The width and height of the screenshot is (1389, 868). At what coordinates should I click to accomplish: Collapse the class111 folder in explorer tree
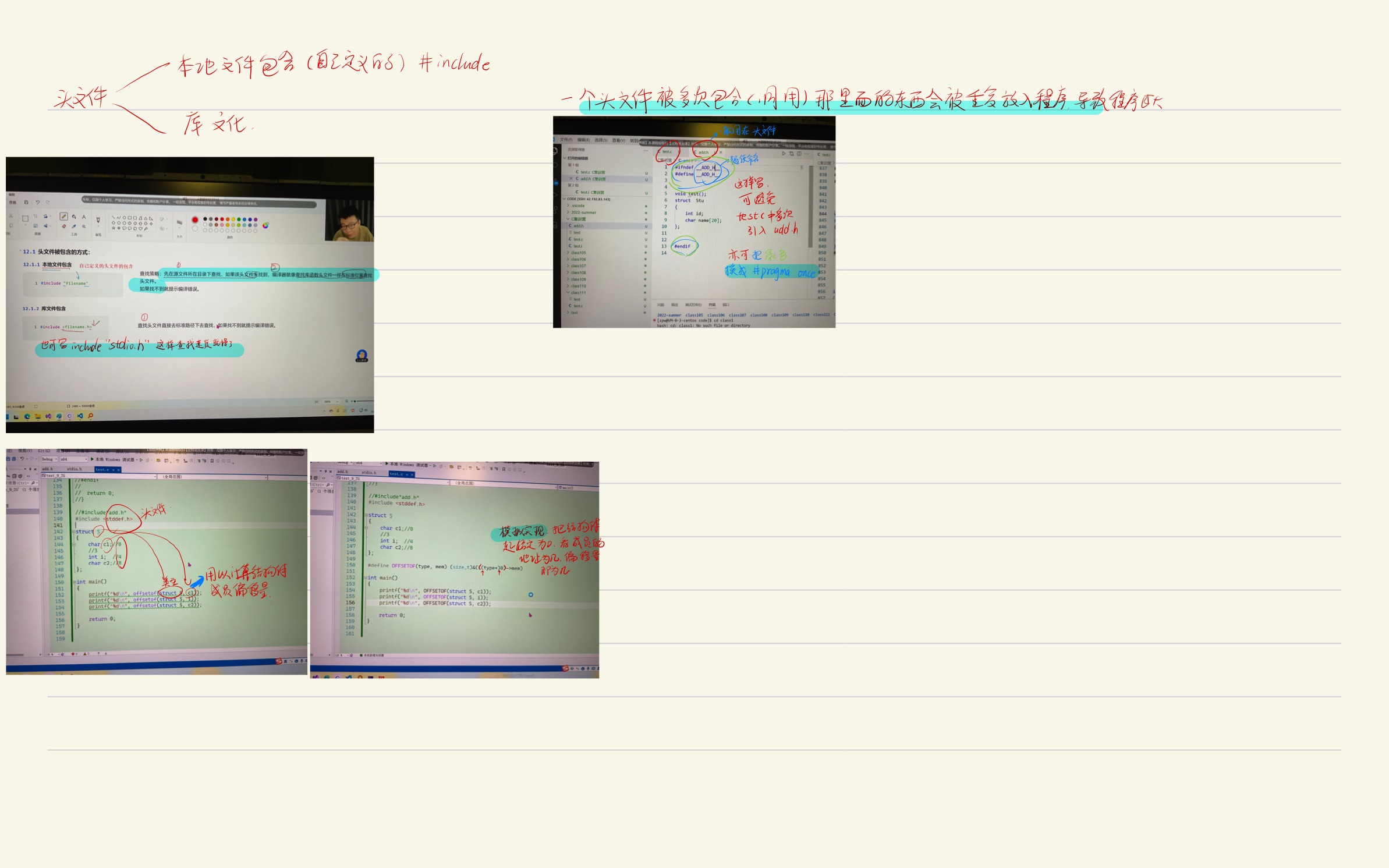[x=578, y=292]
